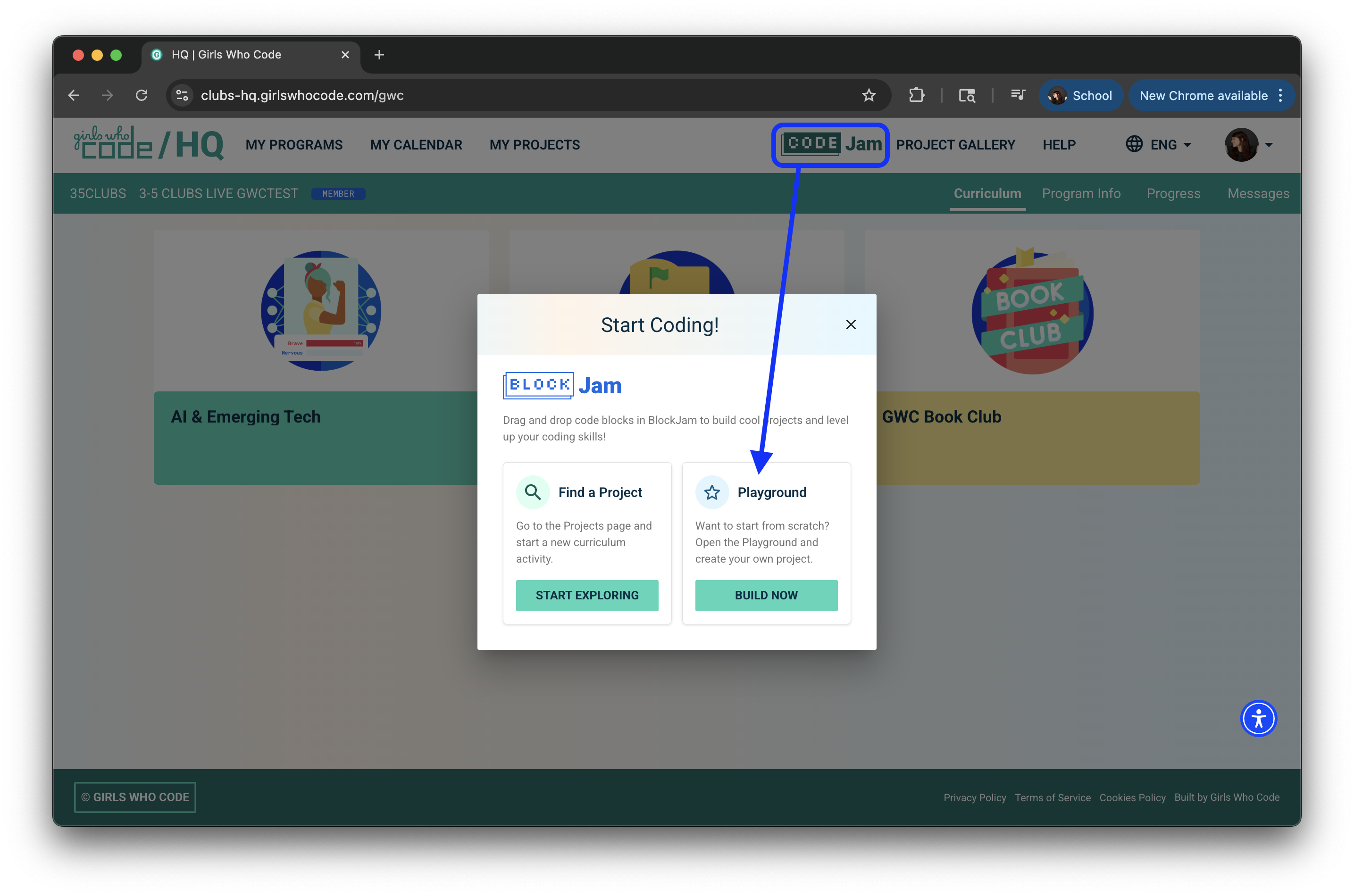Click the Start Exploring button

pos(587,596)
